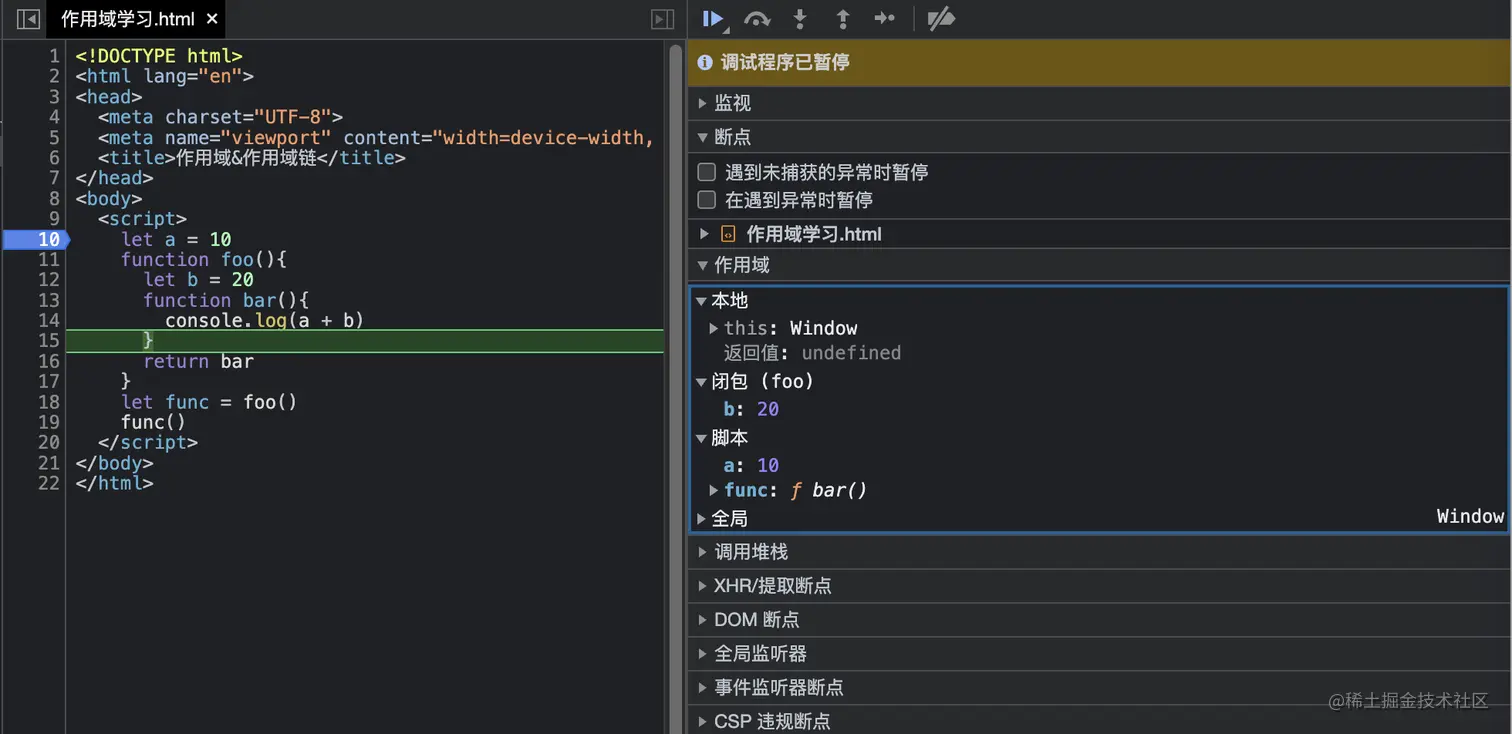Click the 返回值: undefined row
1512x734 pixels.
tap(812, 353)
